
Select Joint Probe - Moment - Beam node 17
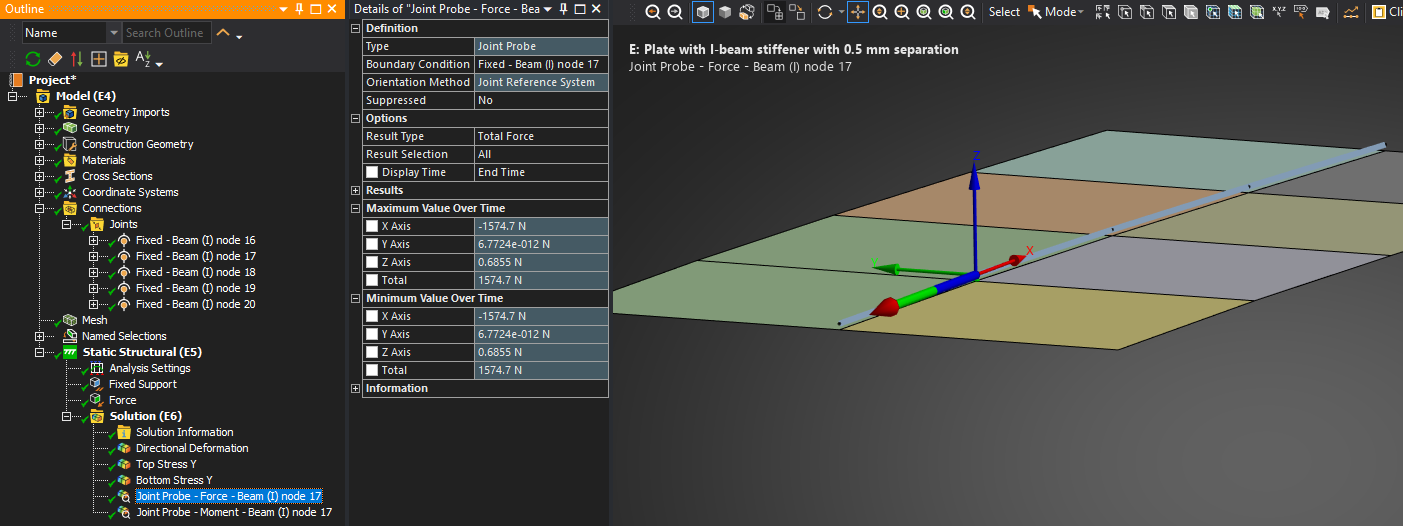pos(233,513)
